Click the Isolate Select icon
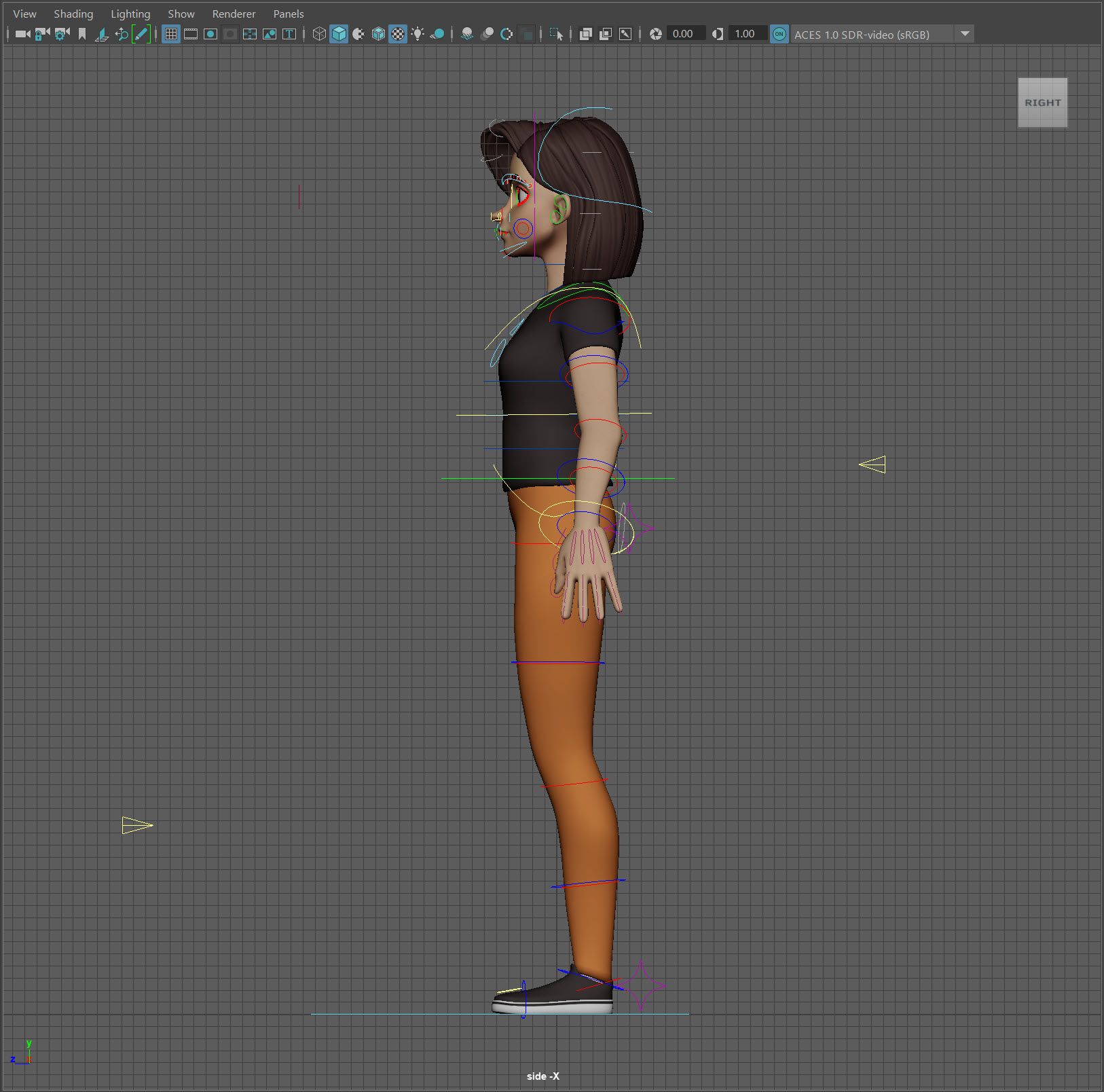Screen dimensions: 1104x1092 coord(556,34)
